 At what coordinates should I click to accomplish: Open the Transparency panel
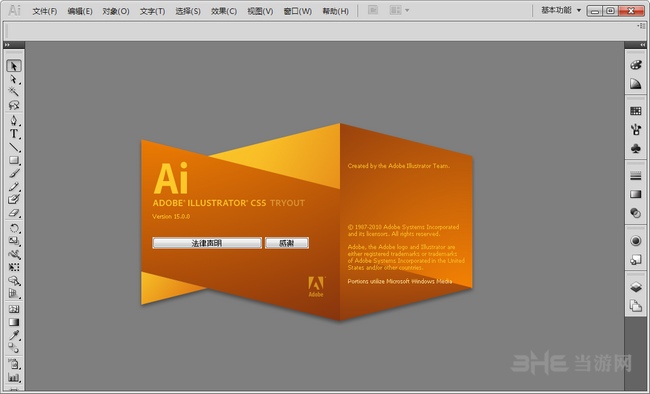coord(636,213)
